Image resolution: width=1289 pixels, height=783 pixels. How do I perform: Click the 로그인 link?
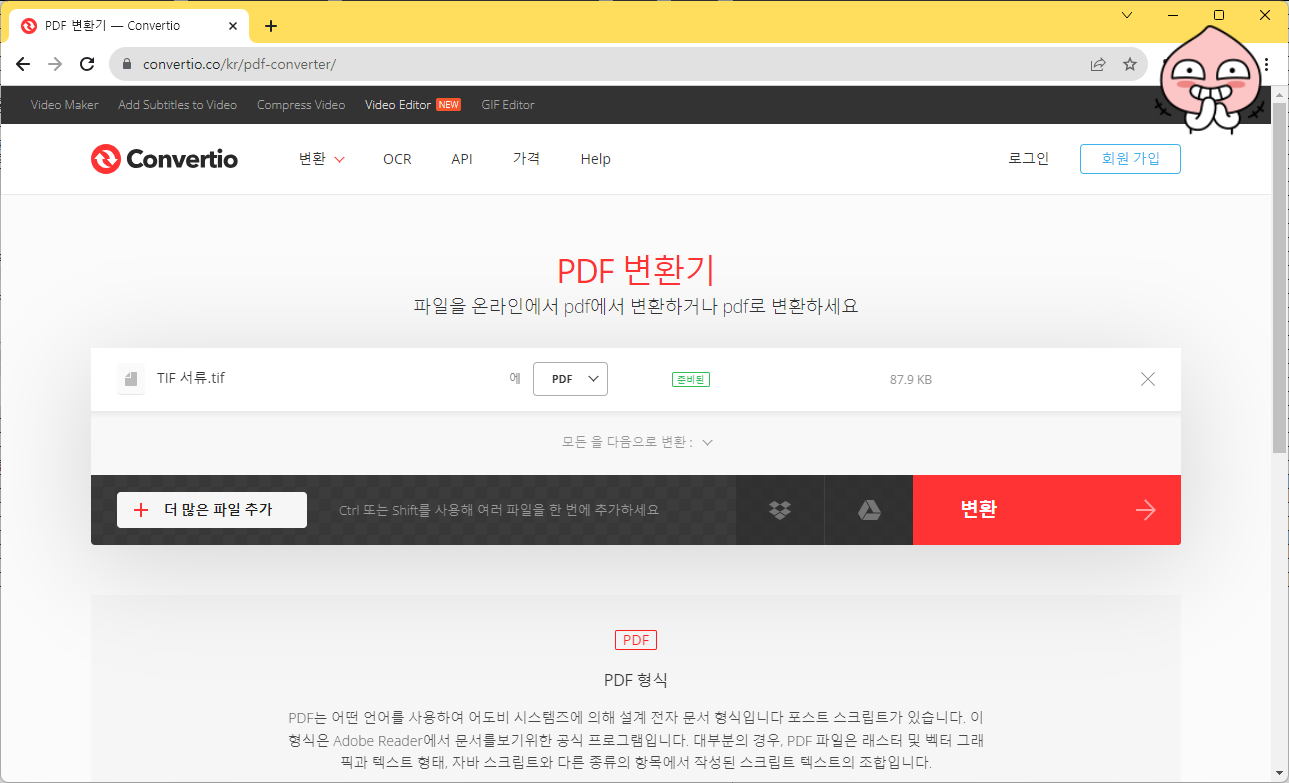[1028, 158]
